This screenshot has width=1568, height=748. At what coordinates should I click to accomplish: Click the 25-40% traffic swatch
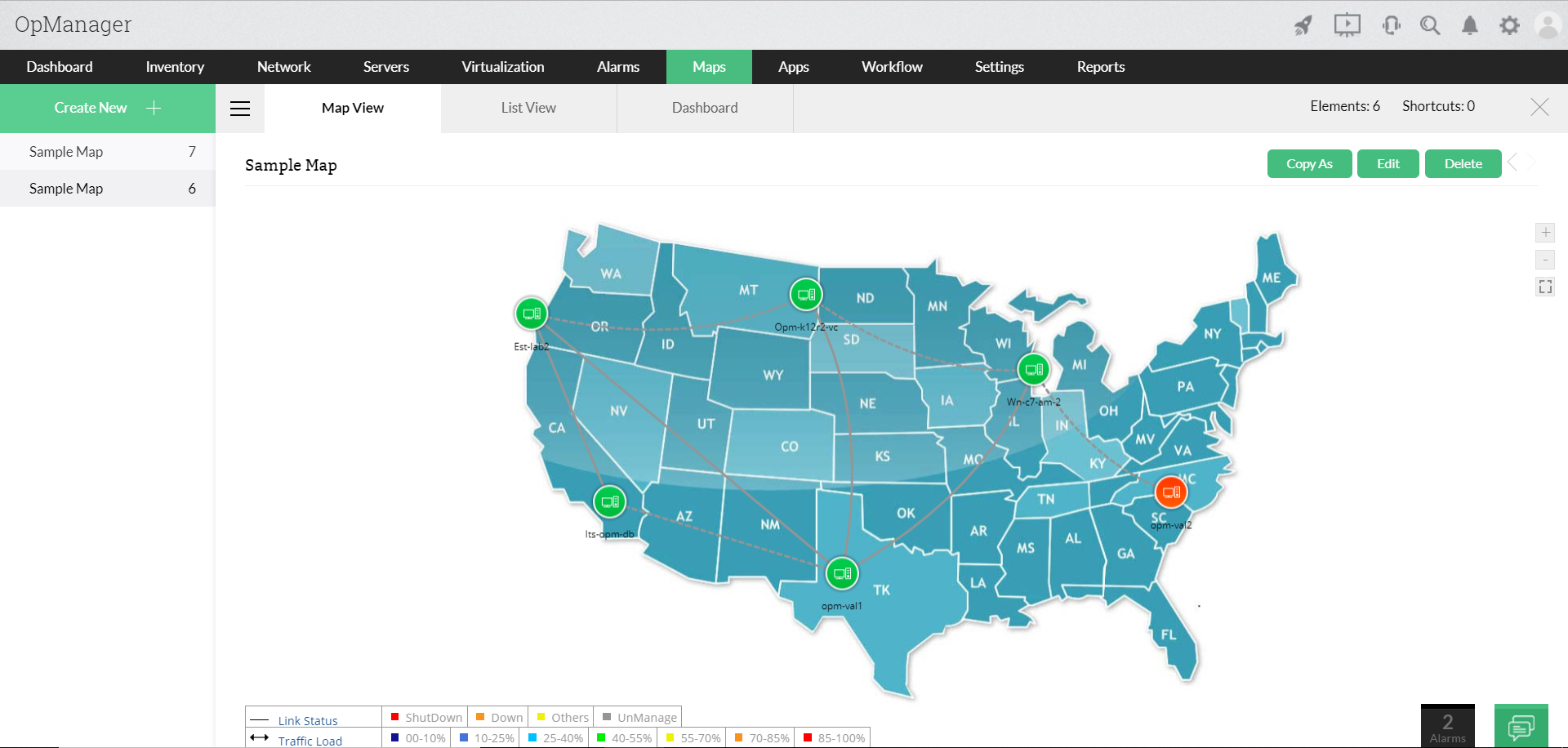(x=532, y=737)
